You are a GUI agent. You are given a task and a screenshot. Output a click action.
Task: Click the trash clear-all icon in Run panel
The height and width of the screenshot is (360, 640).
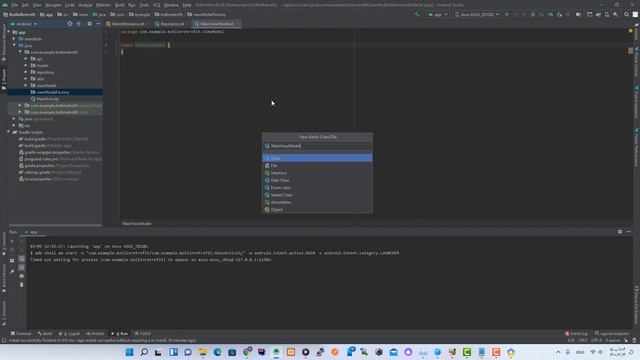pos(21,284)
